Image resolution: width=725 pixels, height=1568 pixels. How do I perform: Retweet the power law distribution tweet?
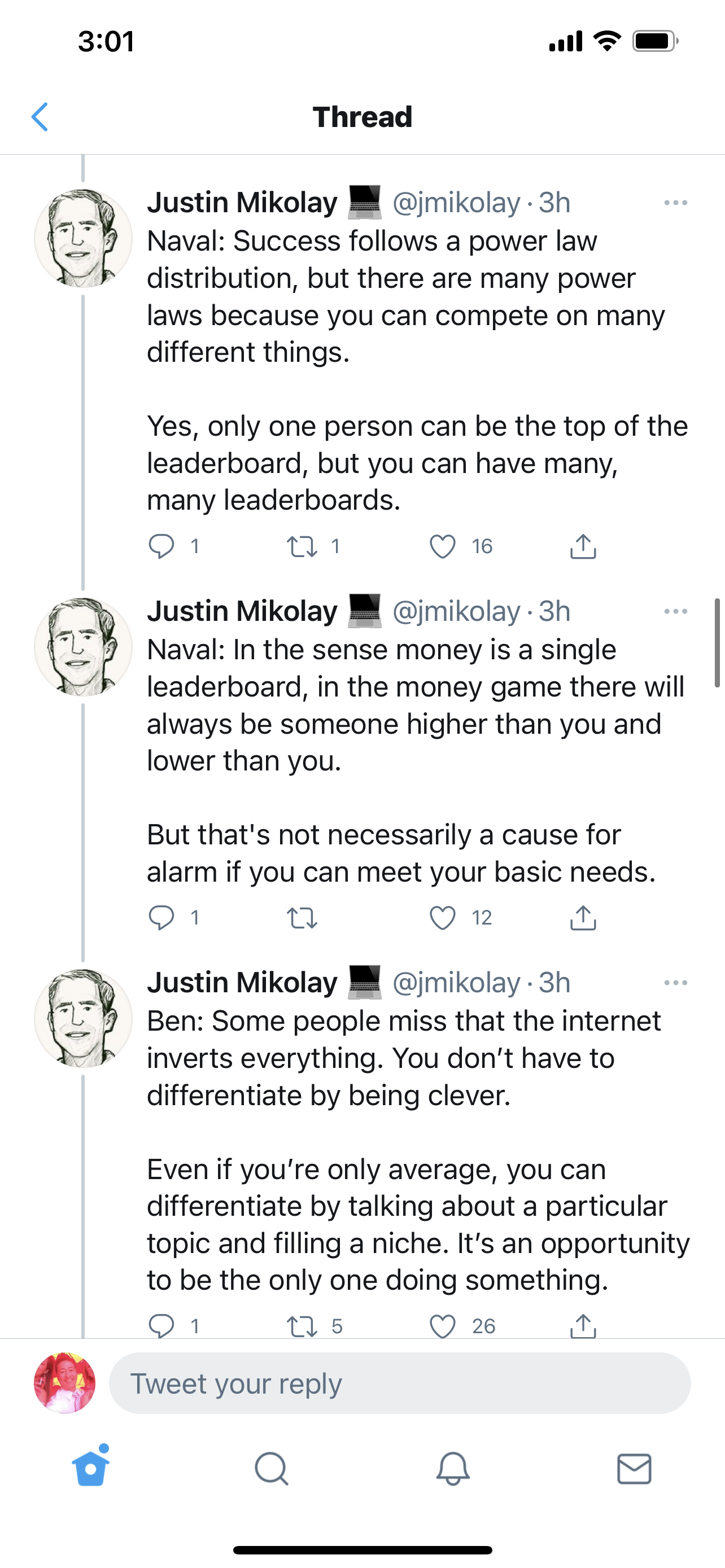tap(302, 546)
